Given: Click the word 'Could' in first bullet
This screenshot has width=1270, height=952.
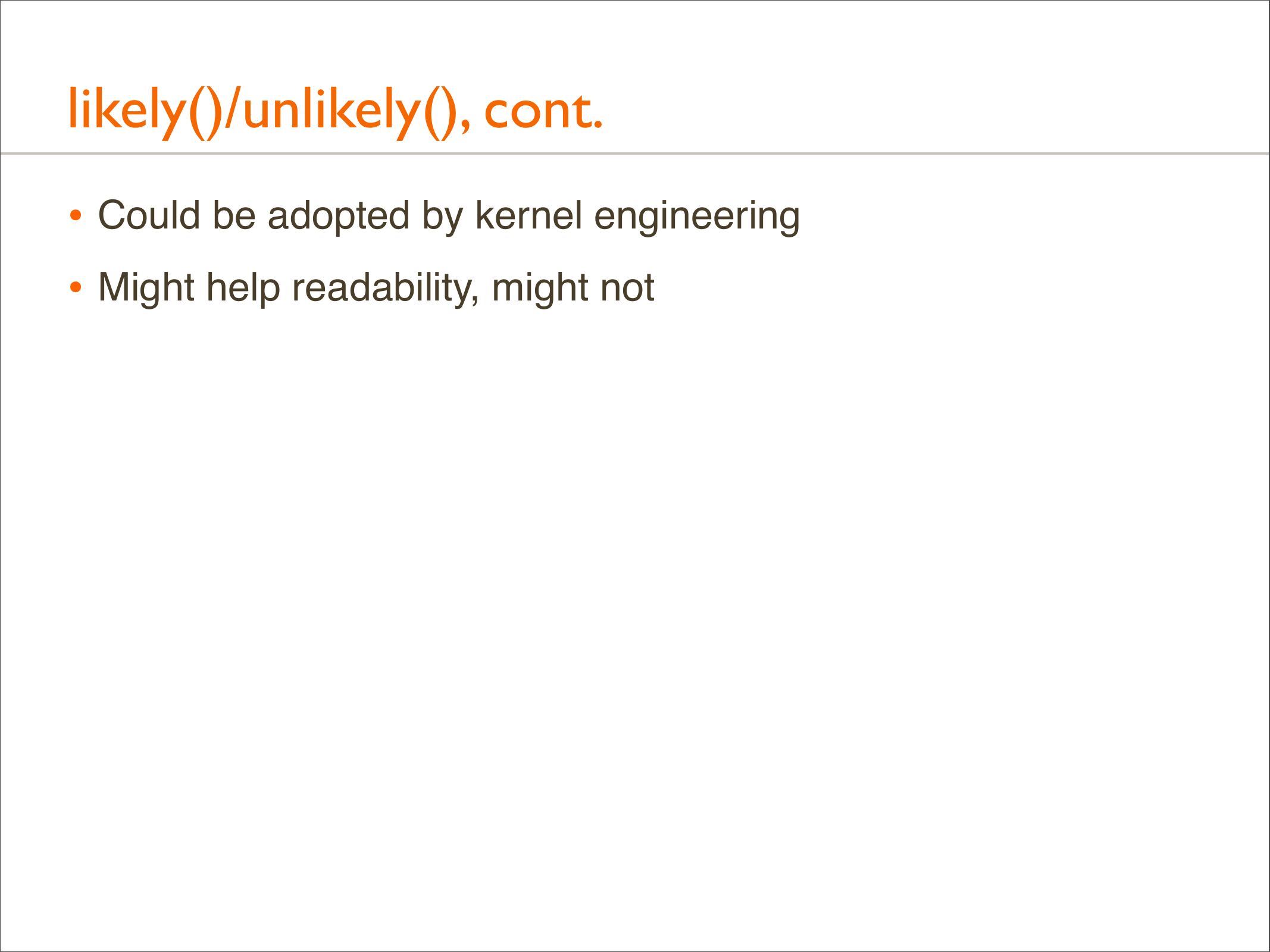Looking at the screenshot, I should [149, 215].
